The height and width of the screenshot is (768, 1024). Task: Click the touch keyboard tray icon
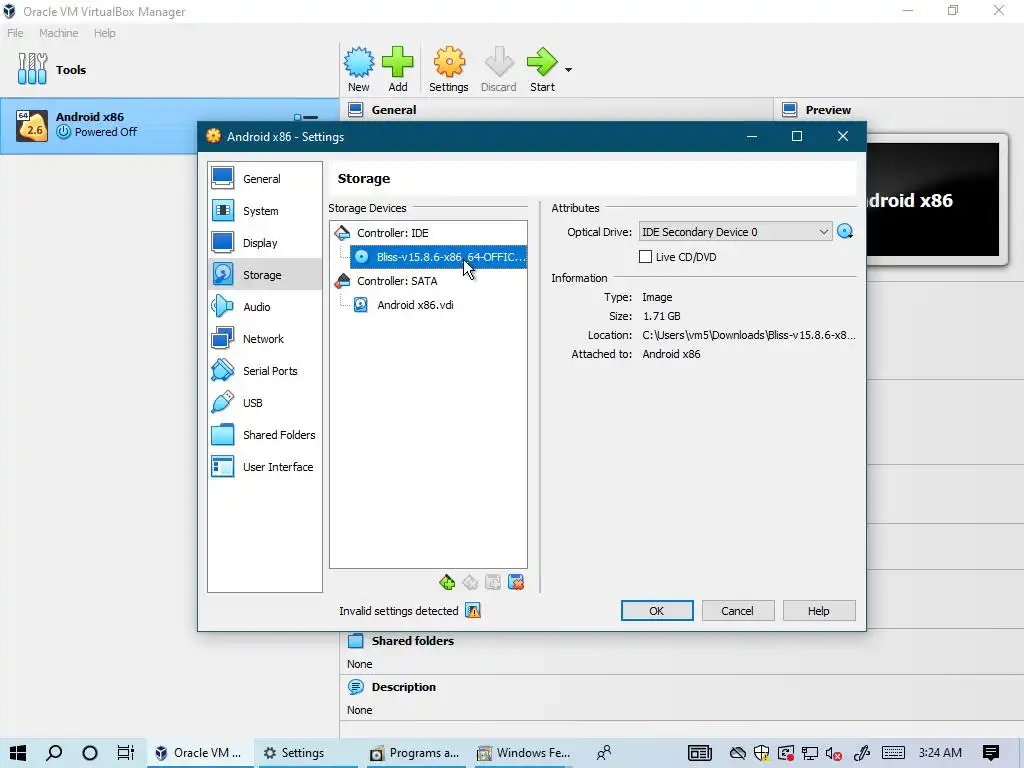[893, 753]
